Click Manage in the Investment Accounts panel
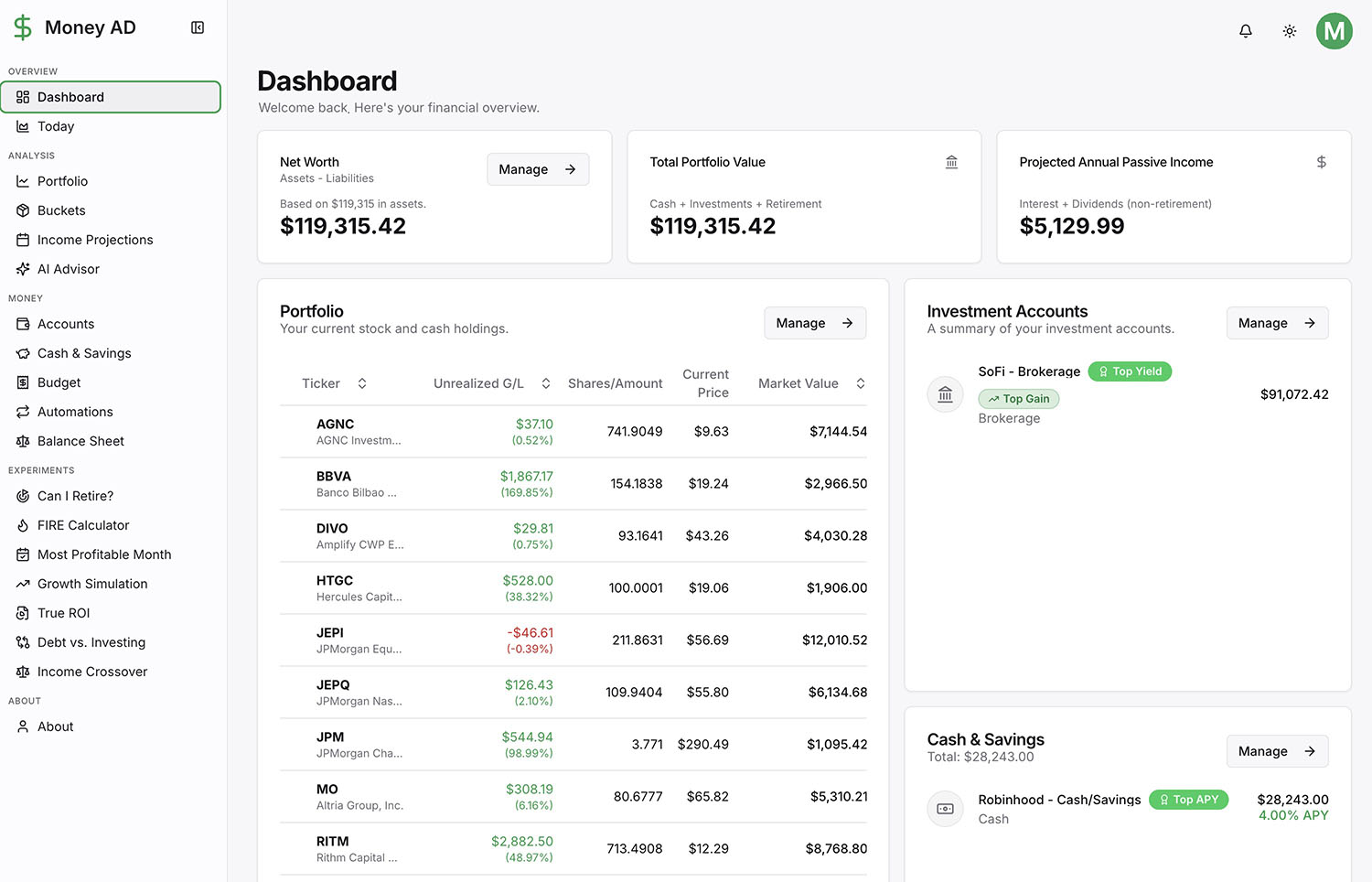The height and width of the screenshot is (882, 1372). point(1277,323)
